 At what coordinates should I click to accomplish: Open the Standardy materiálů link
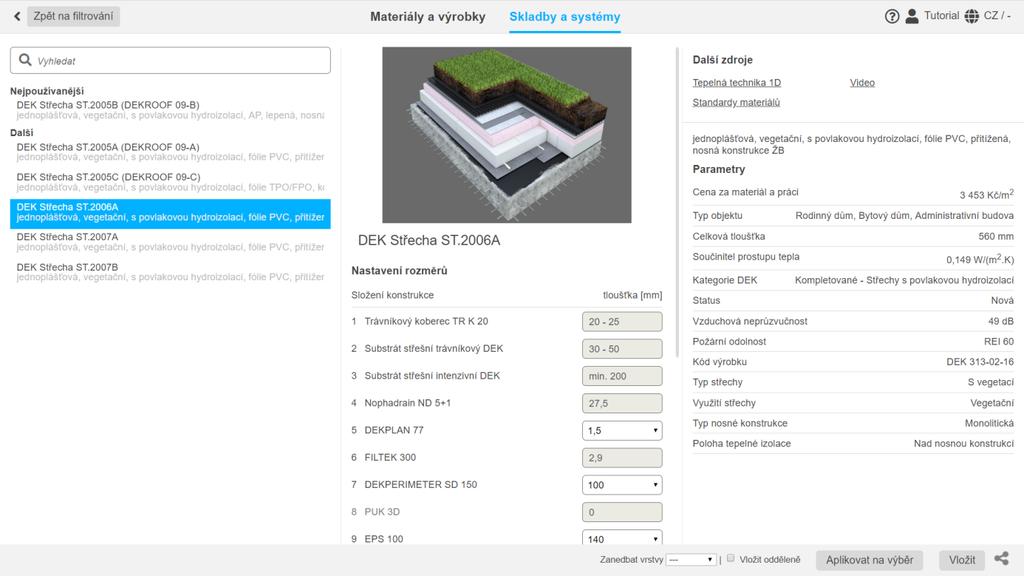click(x=736, y=103)
